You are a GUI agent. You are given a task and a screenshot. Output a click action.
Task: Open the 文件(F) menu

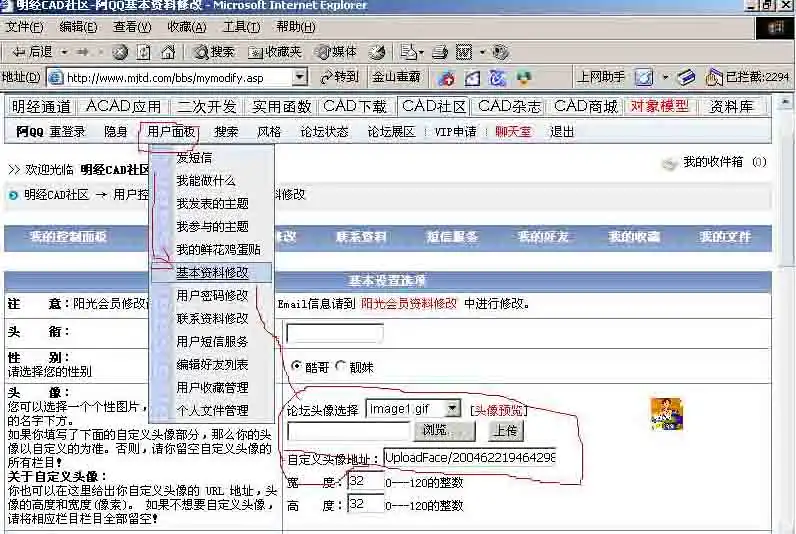click(24, 26)
